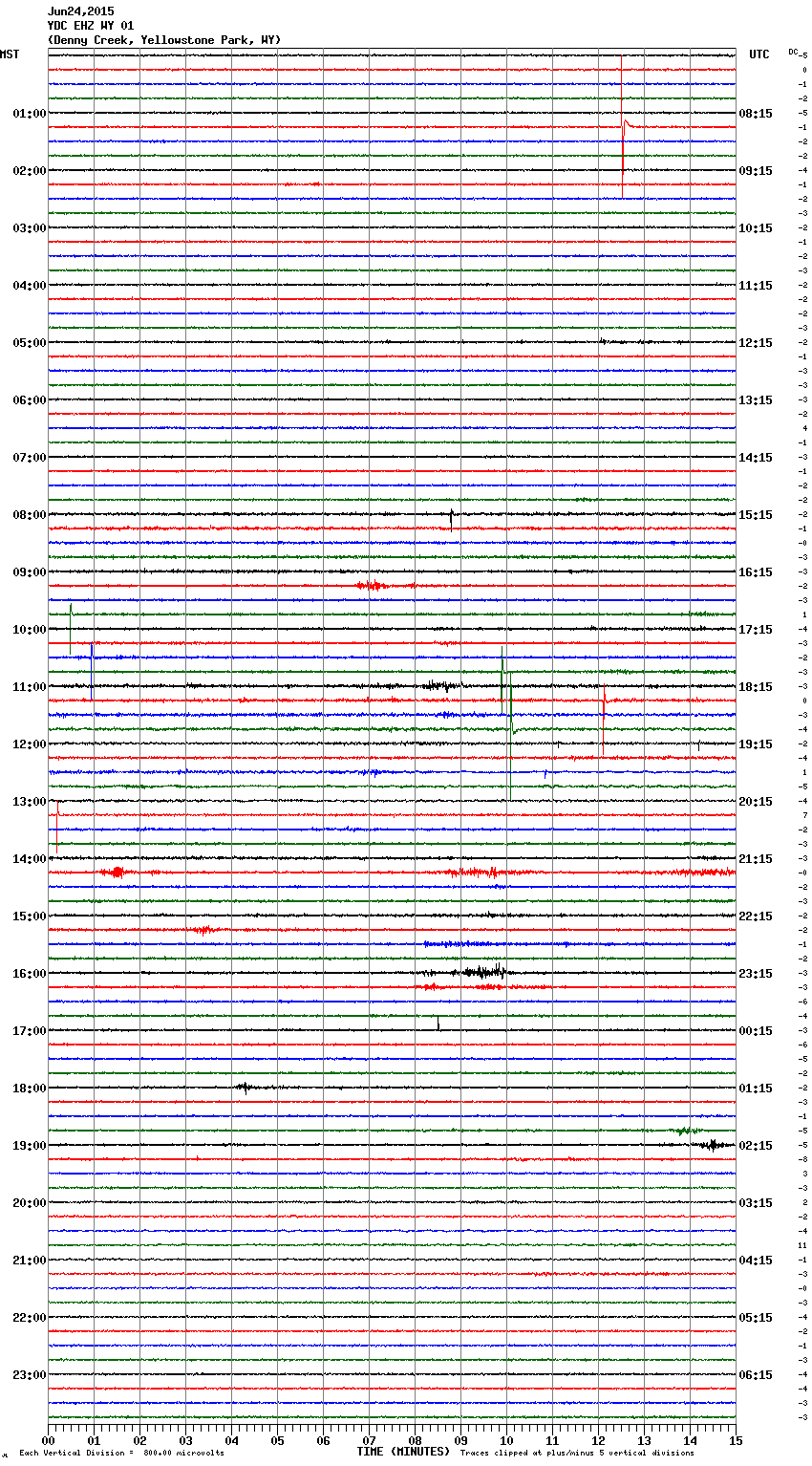Click the "UTC" timezone header

coord(759,54)
